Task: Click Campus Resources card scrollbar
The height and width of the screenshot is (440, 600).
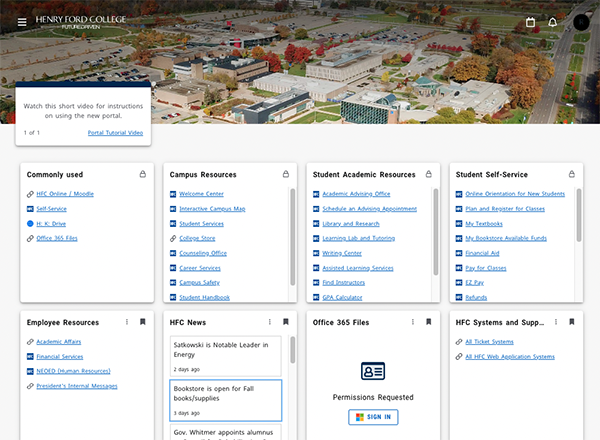Action: tap(293, 237)
